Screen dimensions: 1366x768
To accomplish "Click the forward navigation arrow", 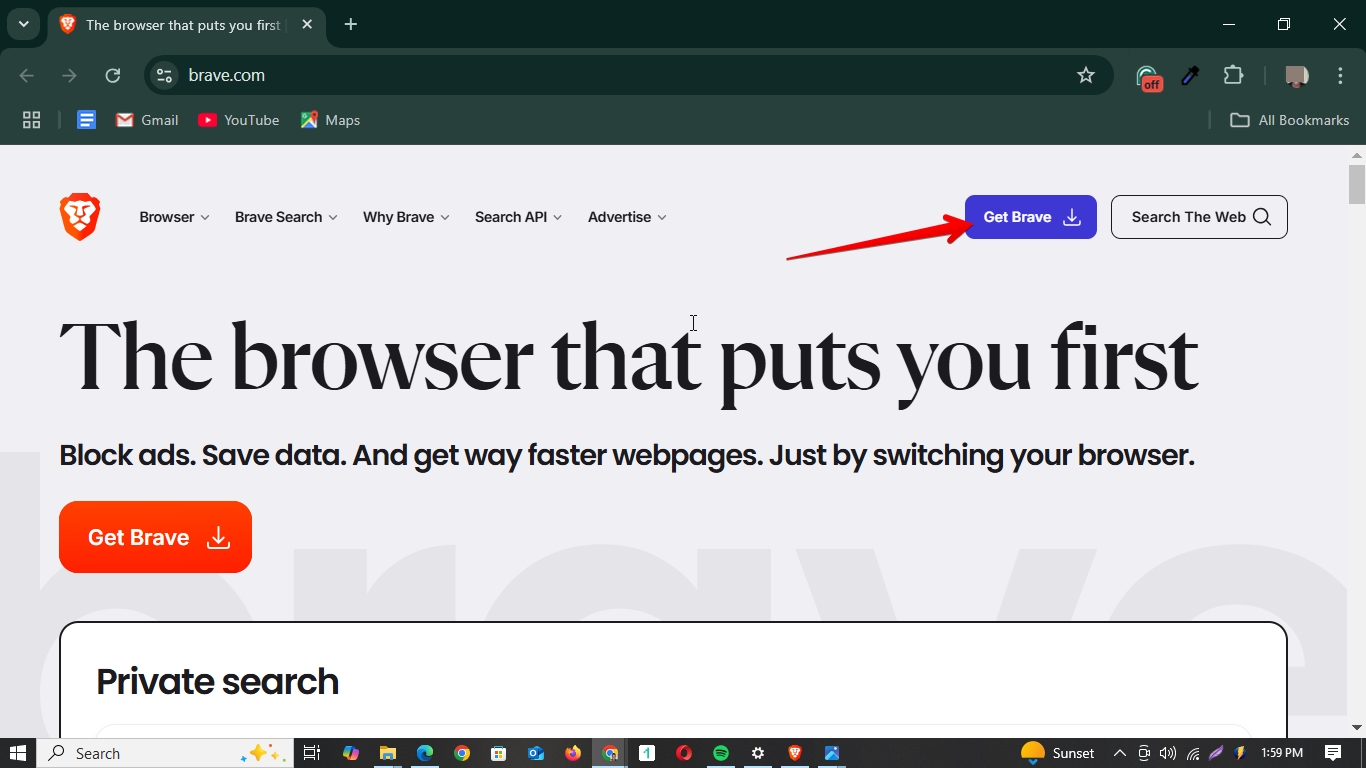I will [x=69, y=75].
